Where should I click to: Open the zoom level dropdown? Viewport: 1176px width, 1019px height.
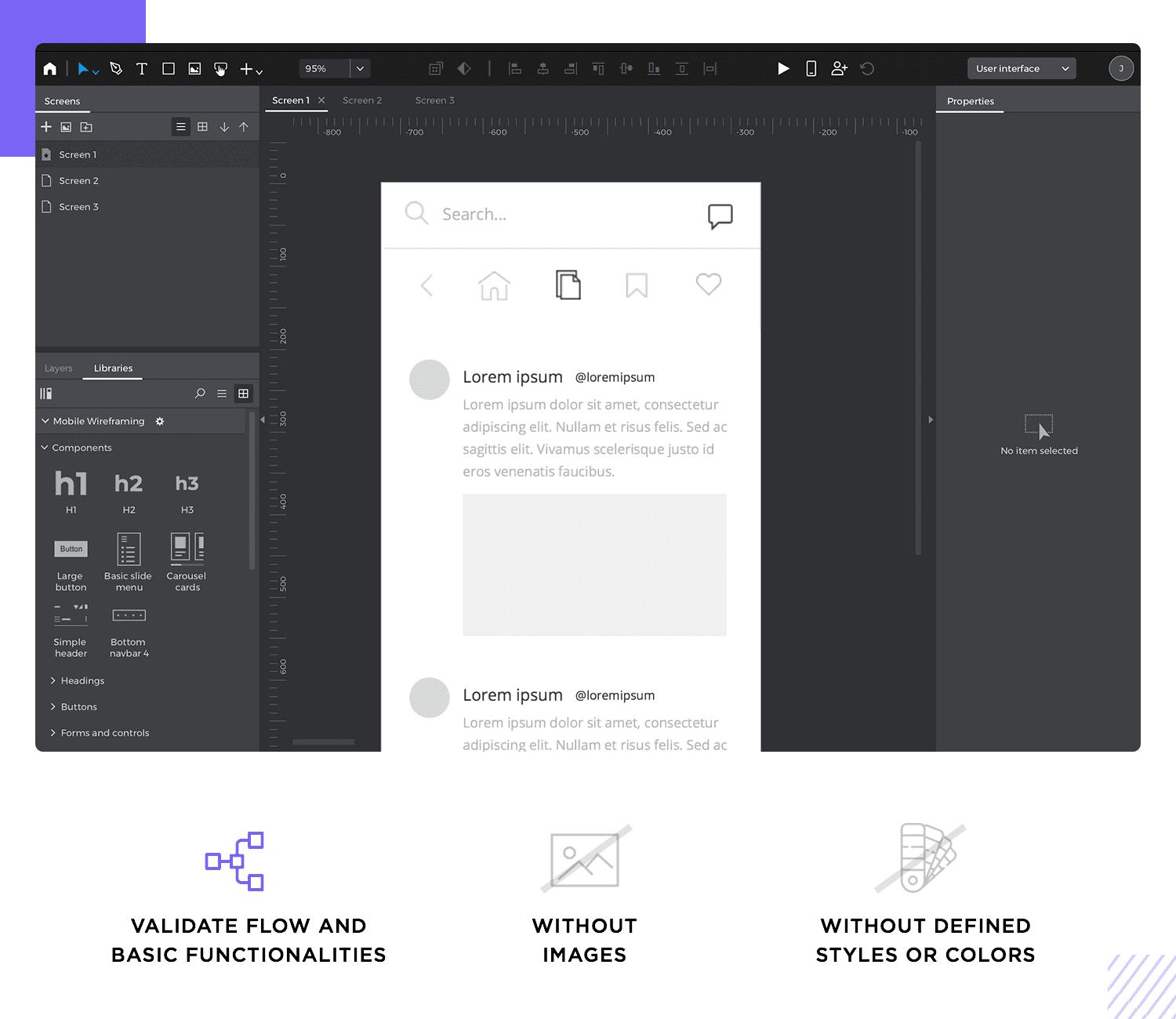pyautogui.click(x=360, y=68)
